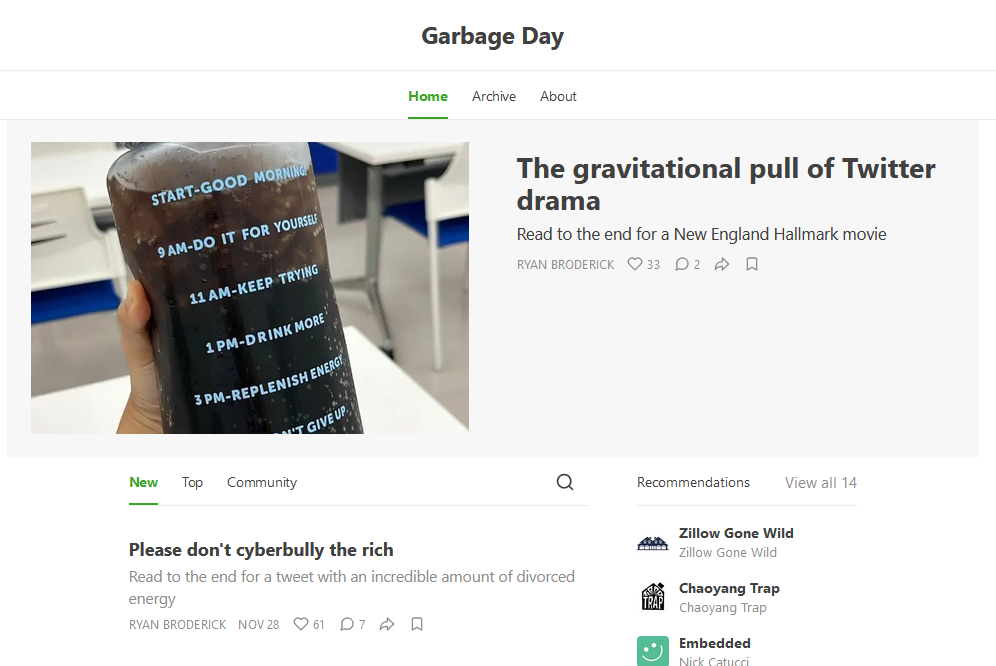Open the search magnifier icon
This screenshot has width=996, height=666.
click(x=565, y=482)
